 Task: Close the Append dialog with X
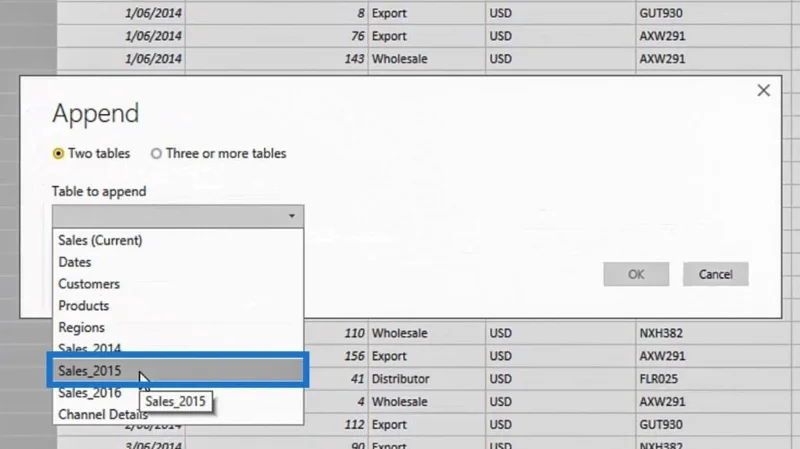click(763, 90)
